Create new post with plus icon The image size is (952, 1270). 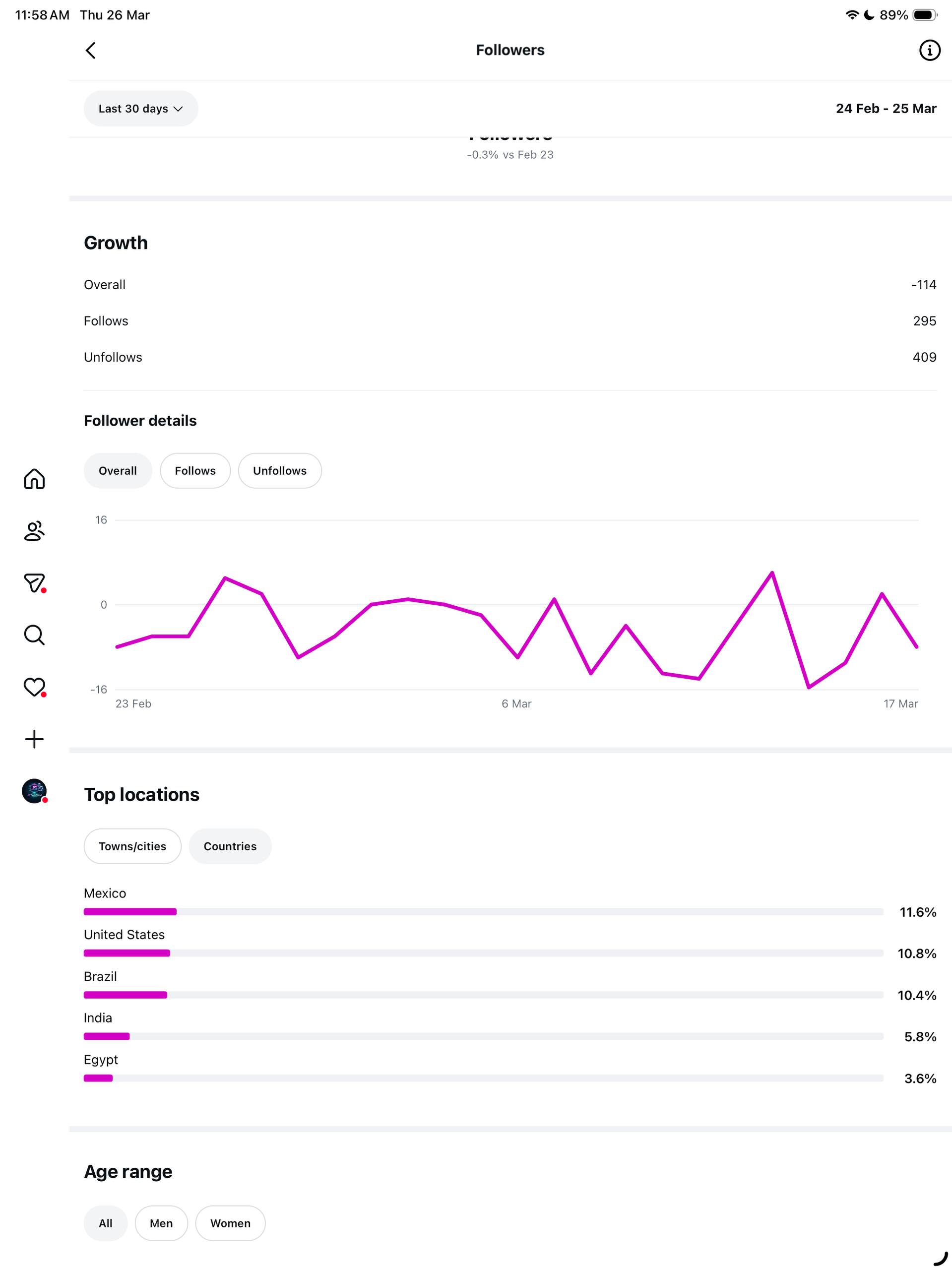point(34,739)
